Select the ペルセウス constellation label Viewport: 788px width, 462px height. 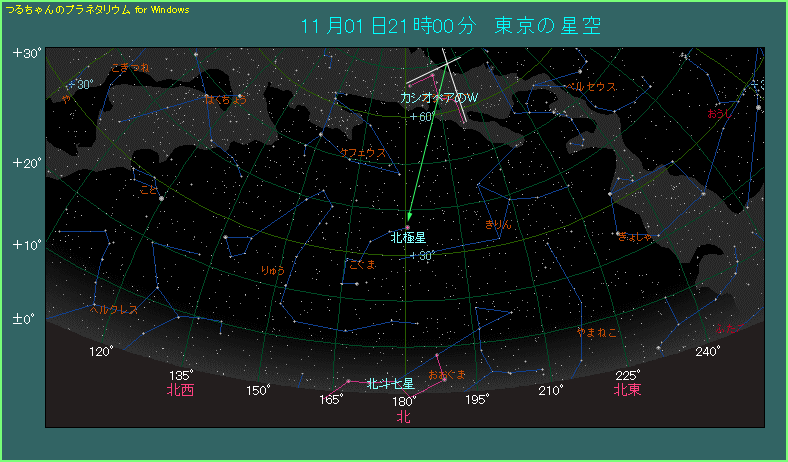(x=590, y=86)
